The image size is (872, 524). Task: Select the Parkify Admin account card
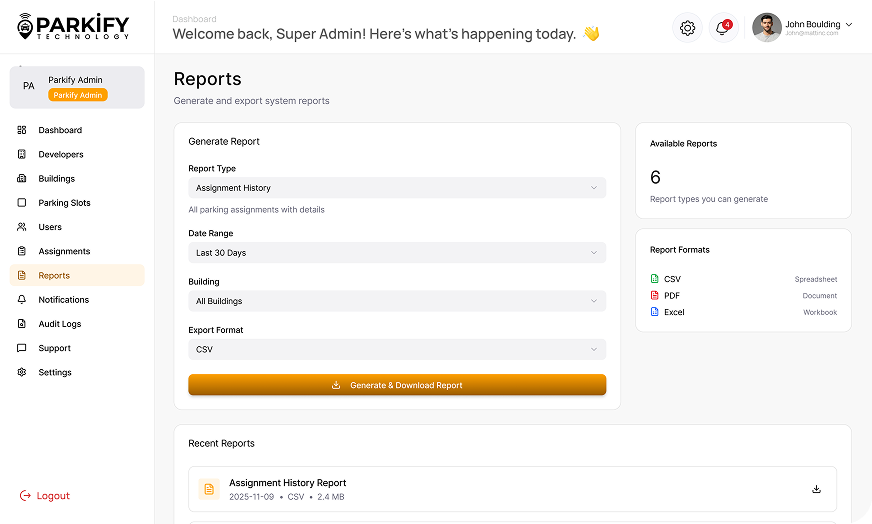pos(77,87)
